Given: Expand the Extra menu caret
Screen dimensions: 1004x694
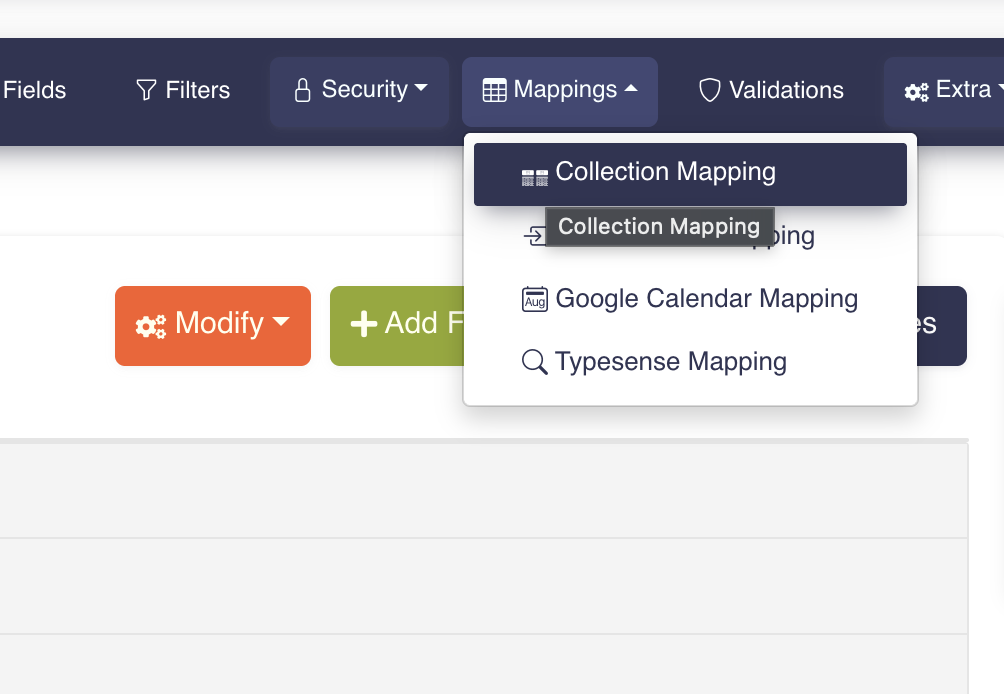Looking at the screenshot, I should coord(1000,90).
